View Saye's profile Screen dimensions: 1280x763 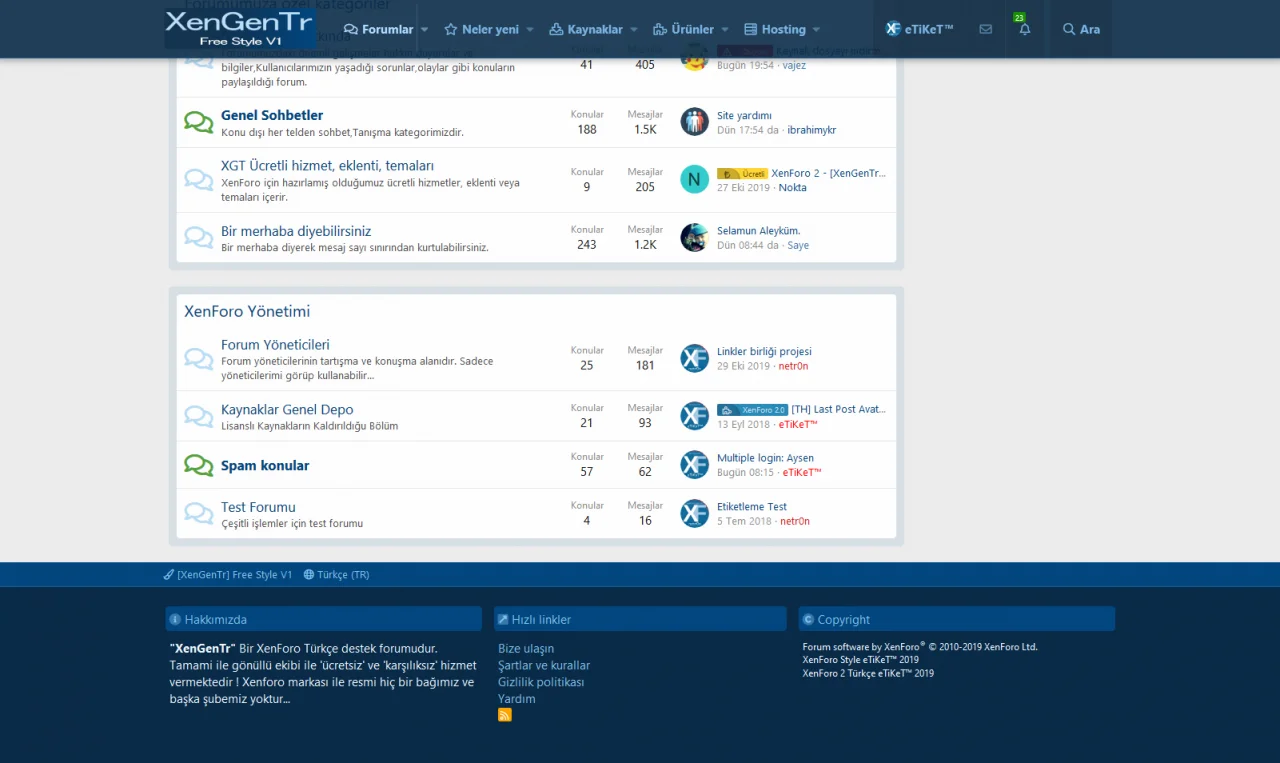coord(798,245)
